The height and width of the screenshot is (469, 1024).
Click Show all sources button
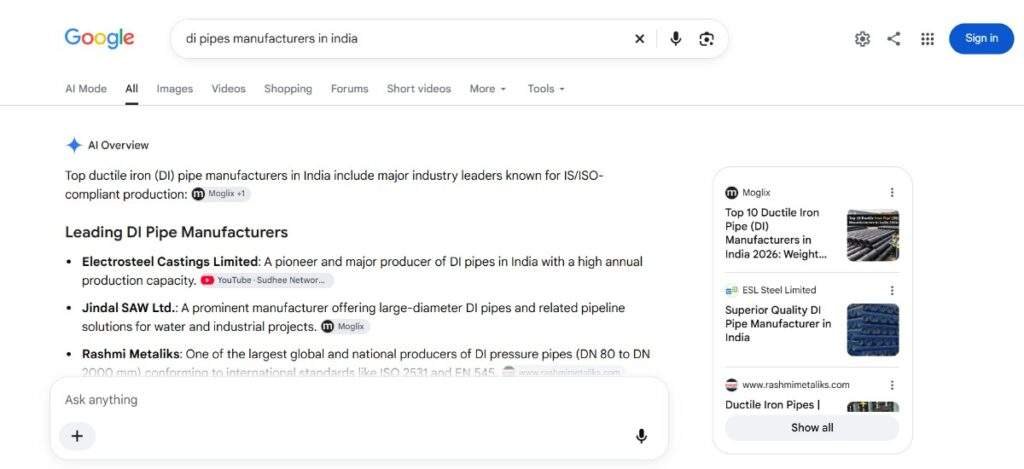[x=812, y=428]
